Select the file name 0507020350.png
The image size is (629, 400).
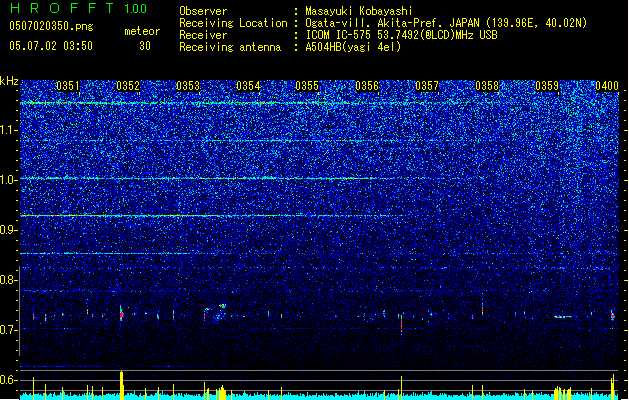[x=51, y=26]
